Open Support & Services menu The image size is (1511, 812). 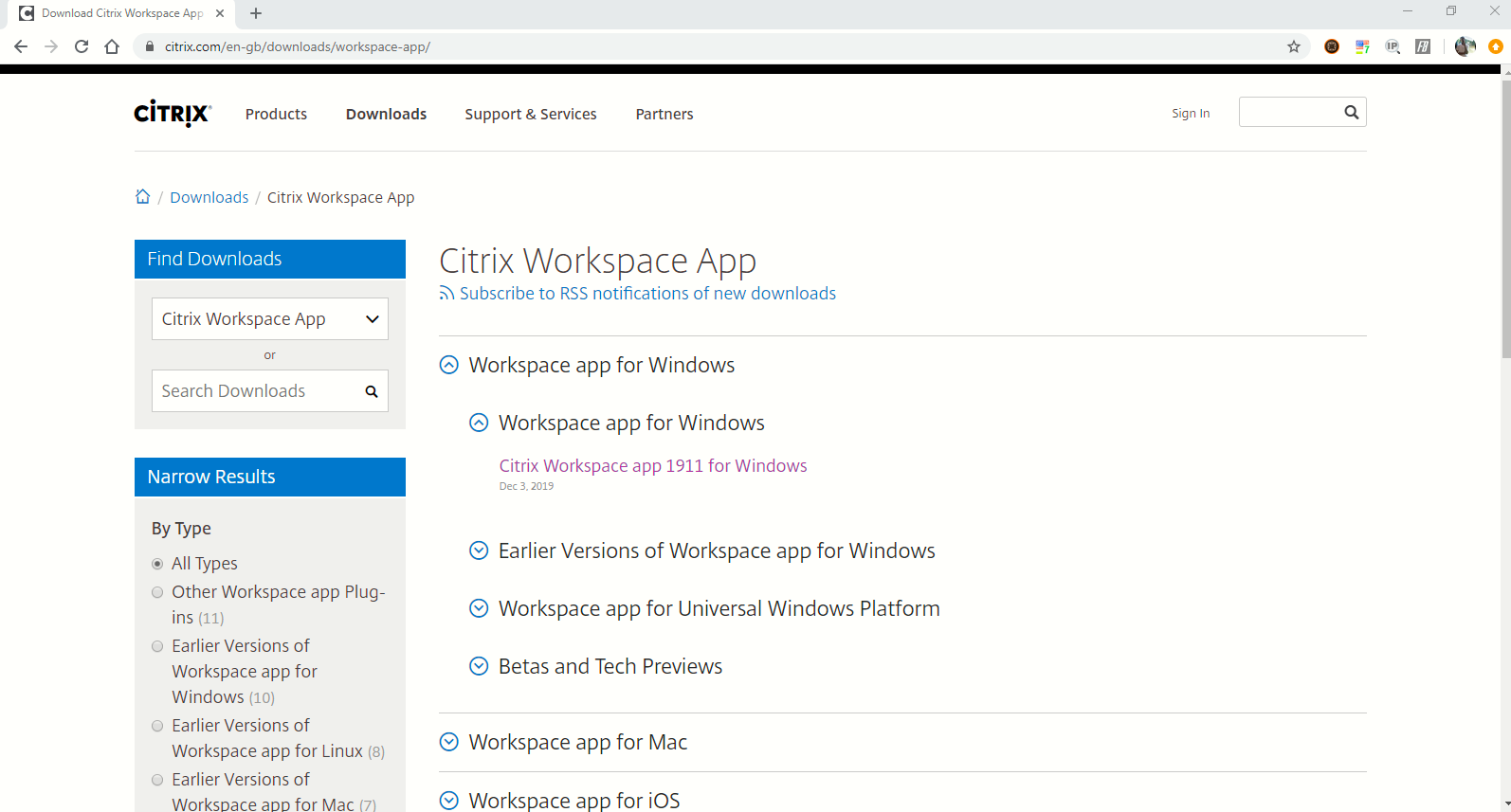coord(531,114)
